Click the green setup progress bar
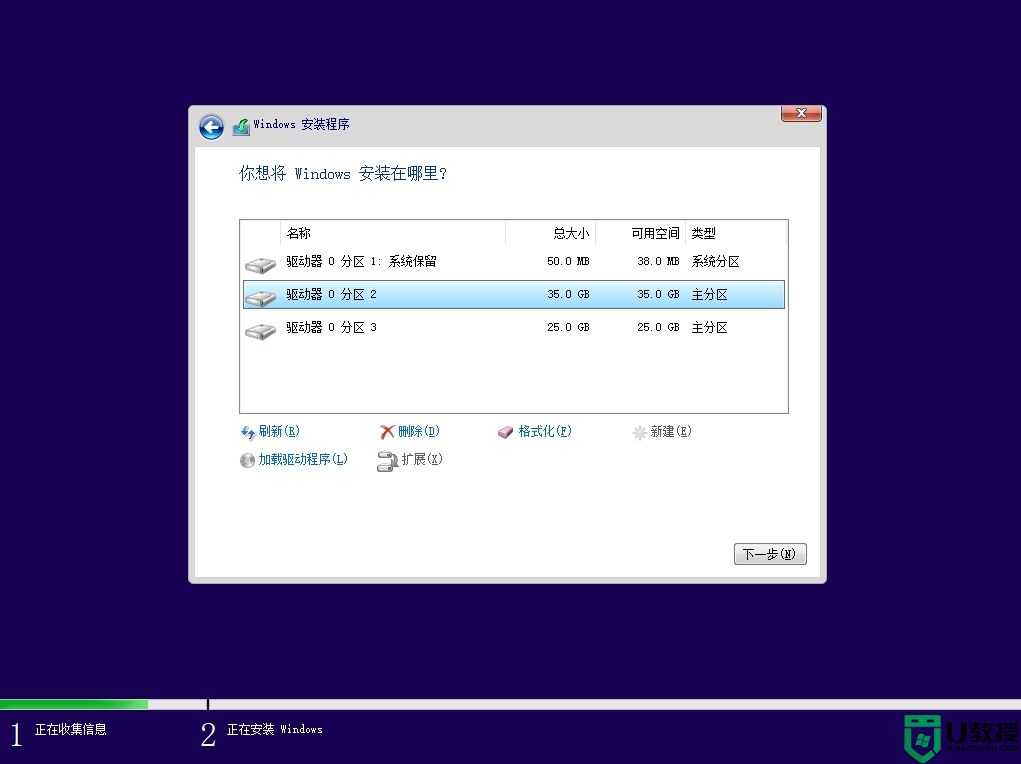 pos(74,704)
